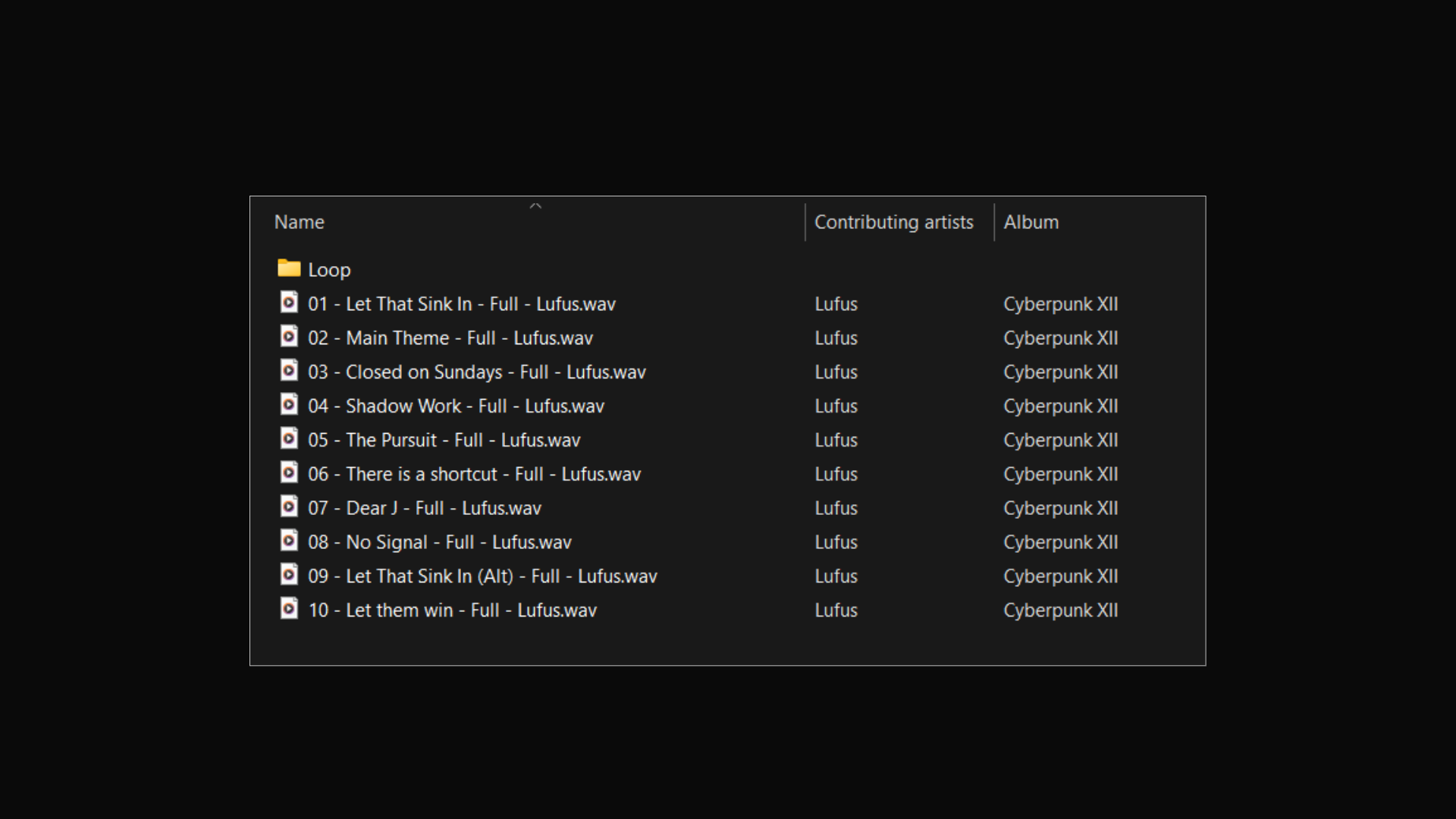The width and height of the screenshot is (1456, 819).
Task: Click the No Signal audio file icon
Action: click(289, 541)
